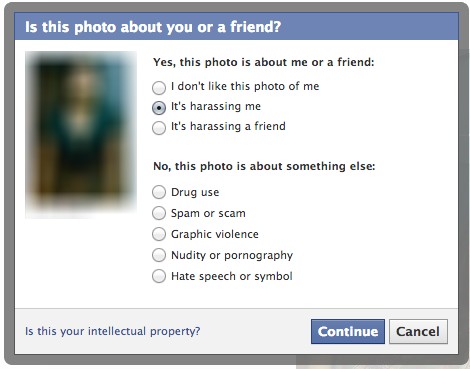Viewport: 470px width, 369px height.
Task: Click the "It's harassing a friend" label text
Action: [x=228, y=126]
